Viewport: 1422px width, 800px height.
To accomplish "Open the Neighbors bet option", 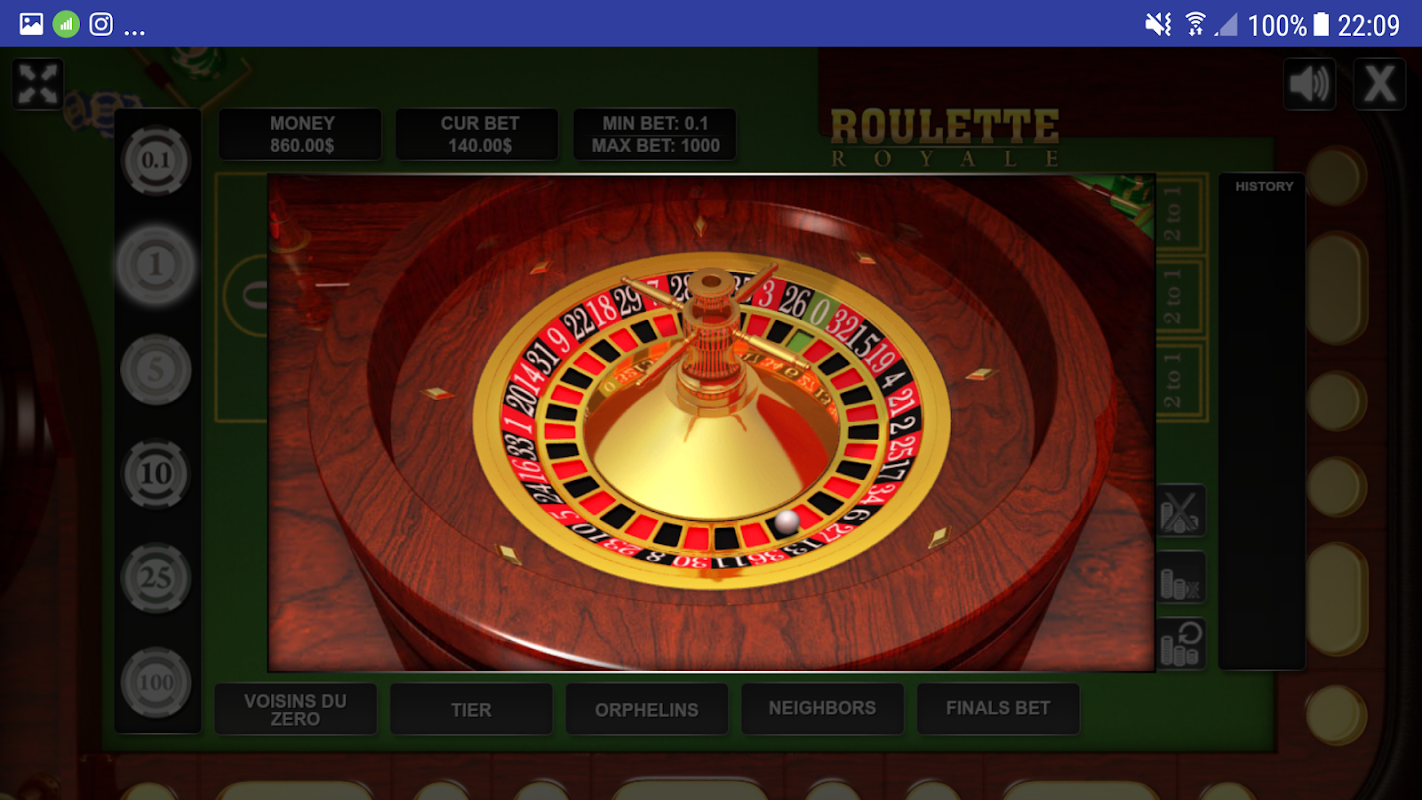I will pos(822,709).
